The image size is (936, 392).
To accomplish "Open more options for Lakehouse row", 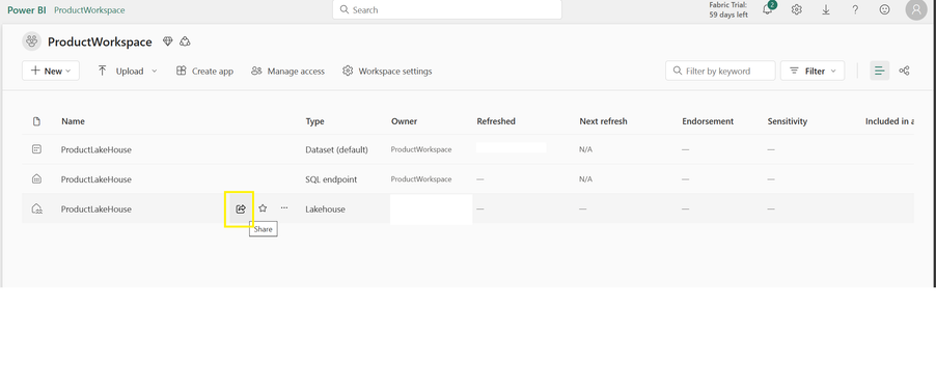I will click(284, 208).
